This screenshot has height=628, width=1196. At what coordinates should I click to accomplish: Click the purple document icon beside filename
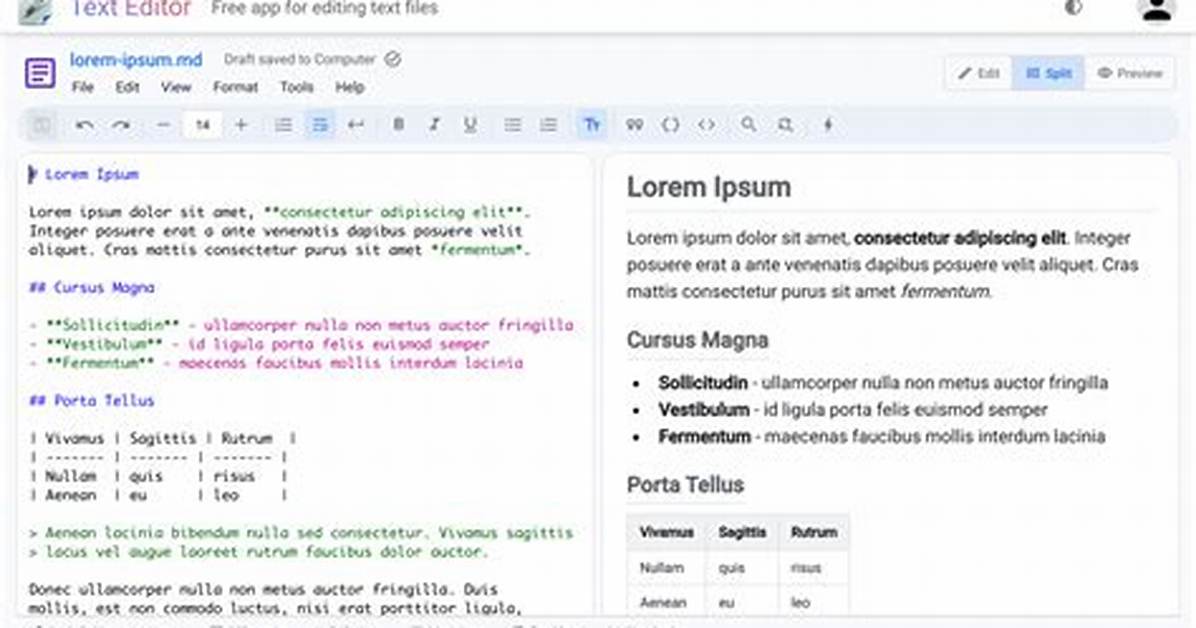40,73
